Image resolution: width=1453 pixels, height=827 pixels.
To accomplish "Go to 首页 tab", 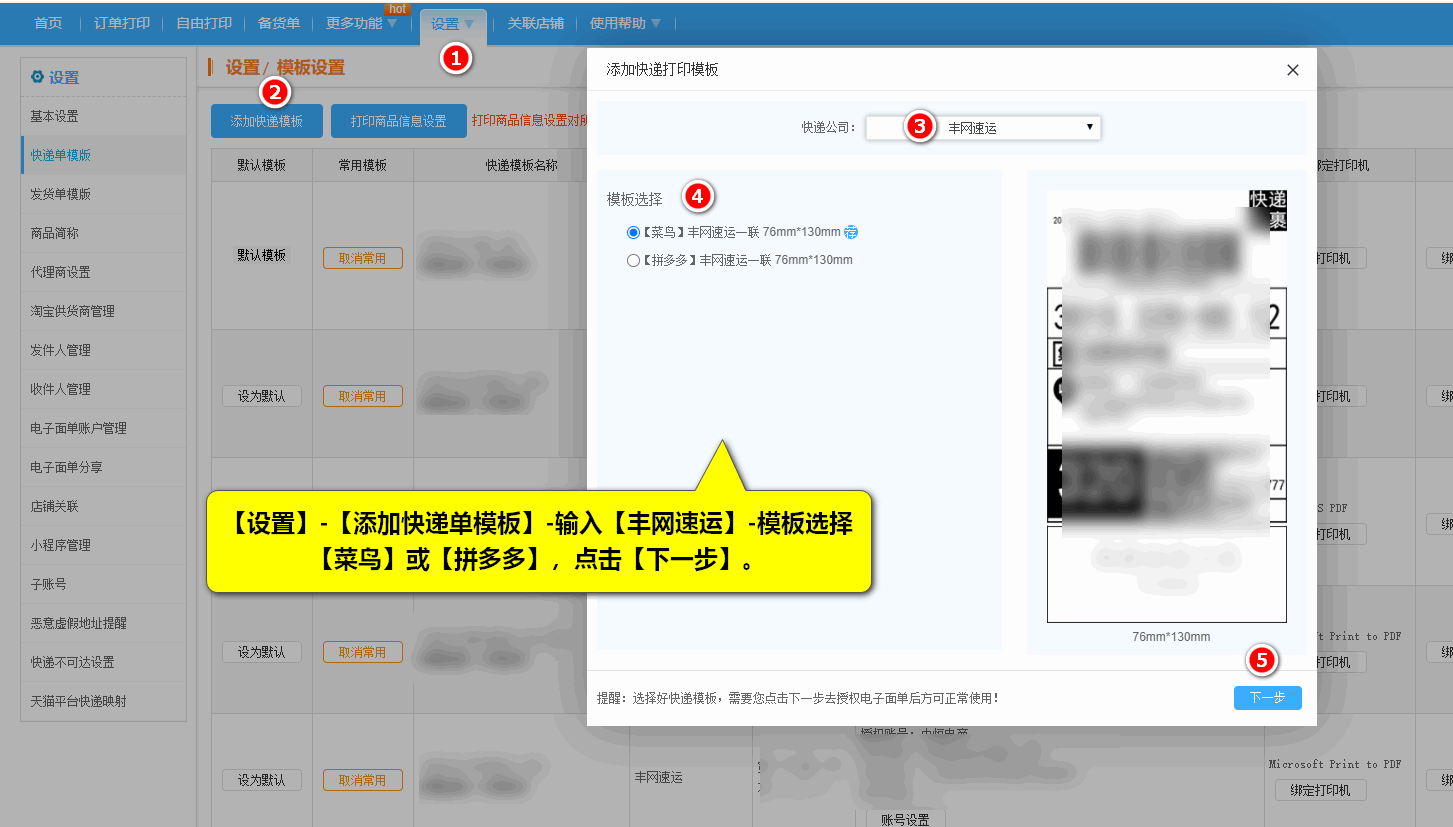I will 48,23.
